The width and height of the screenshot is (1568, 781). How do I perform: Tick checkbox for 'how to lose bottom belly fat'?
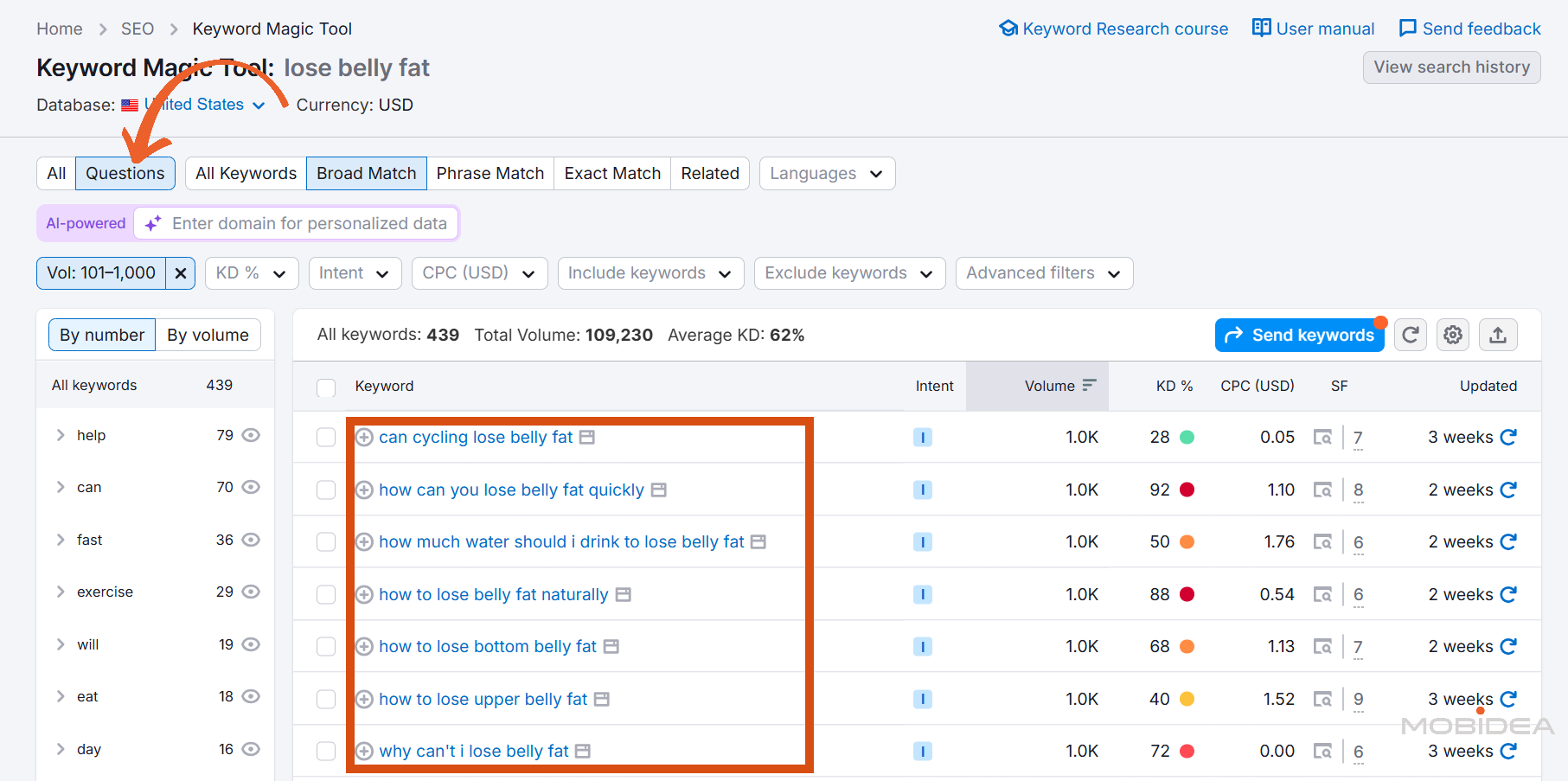click(x=326, y=647)
